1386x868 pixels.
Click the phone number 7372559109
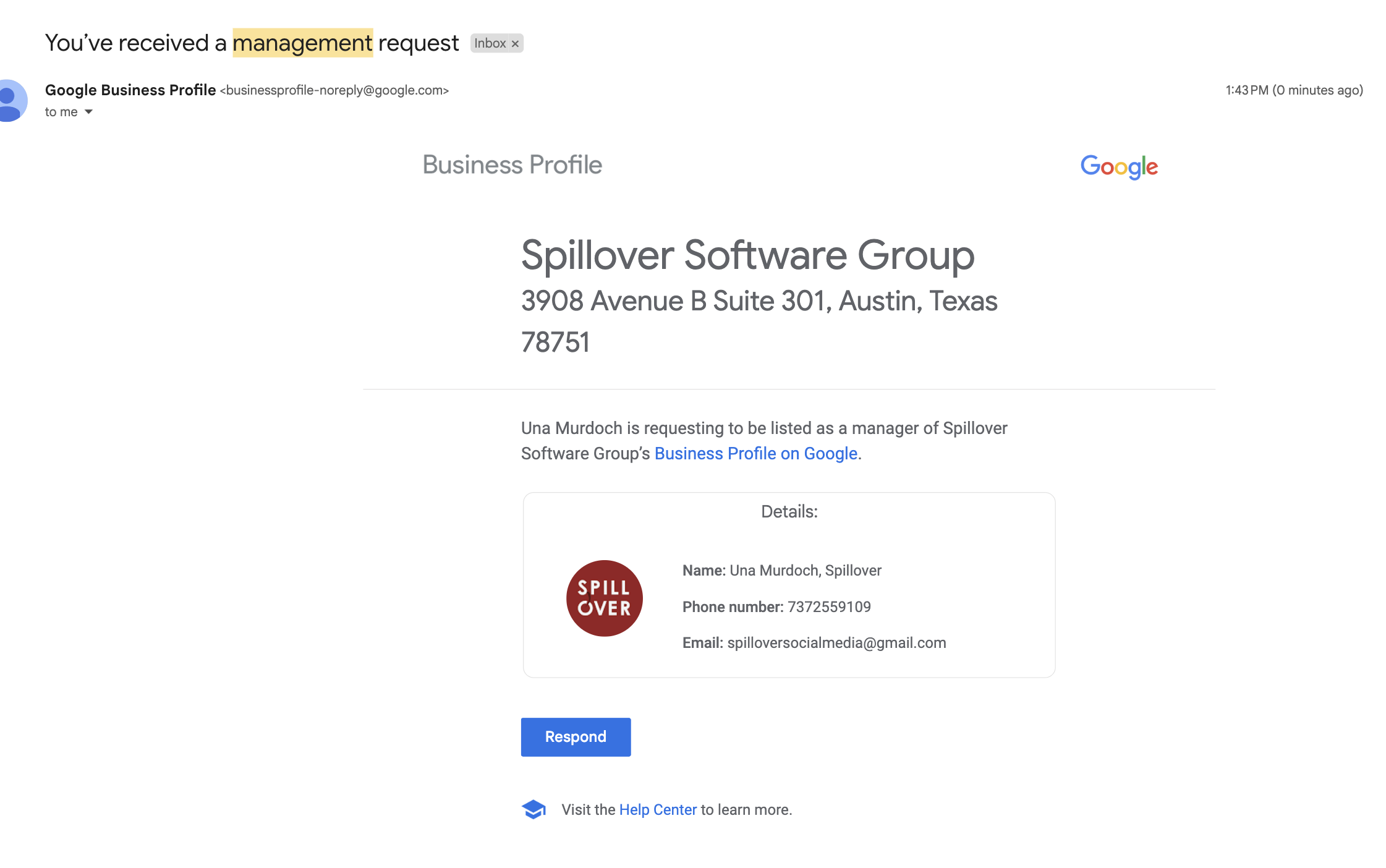[x=829, y=607]
